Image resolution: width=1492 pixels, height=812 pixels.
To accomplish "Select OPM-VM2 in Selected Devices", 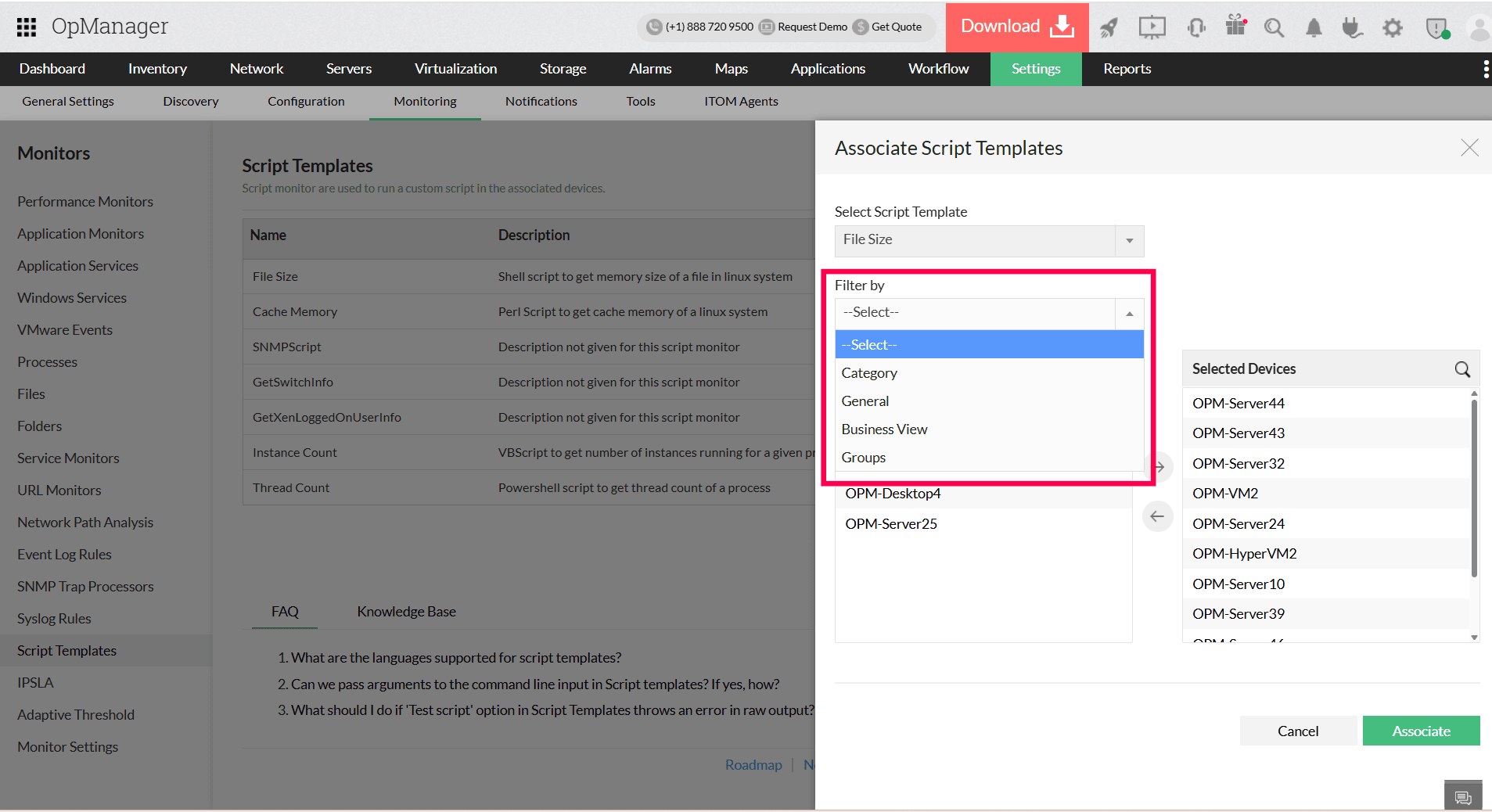I will [x=1325, y=494].
